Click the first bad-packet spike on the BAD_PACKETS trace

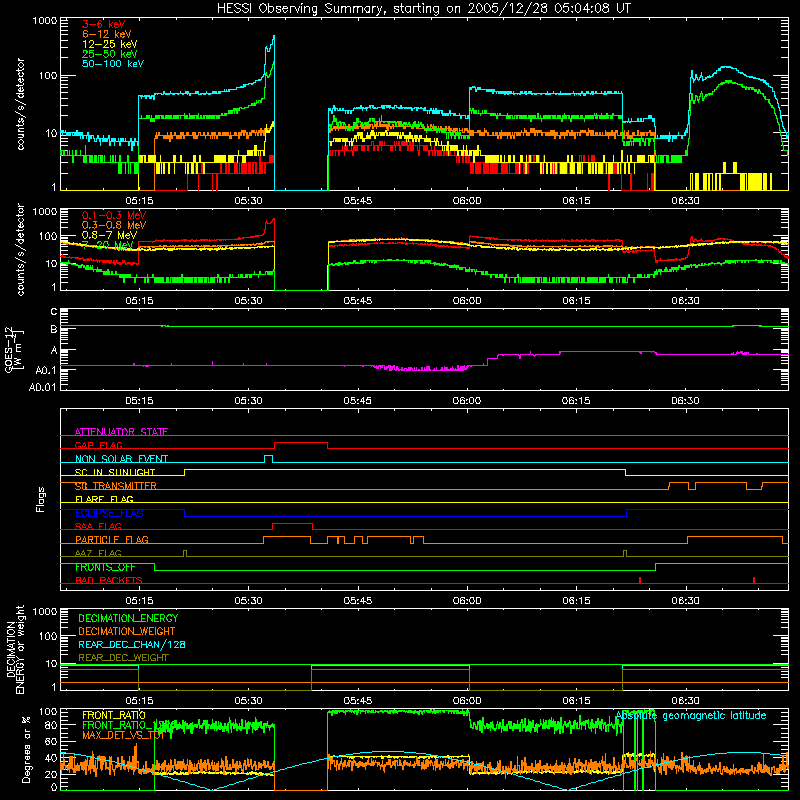(x=639, y=580)
